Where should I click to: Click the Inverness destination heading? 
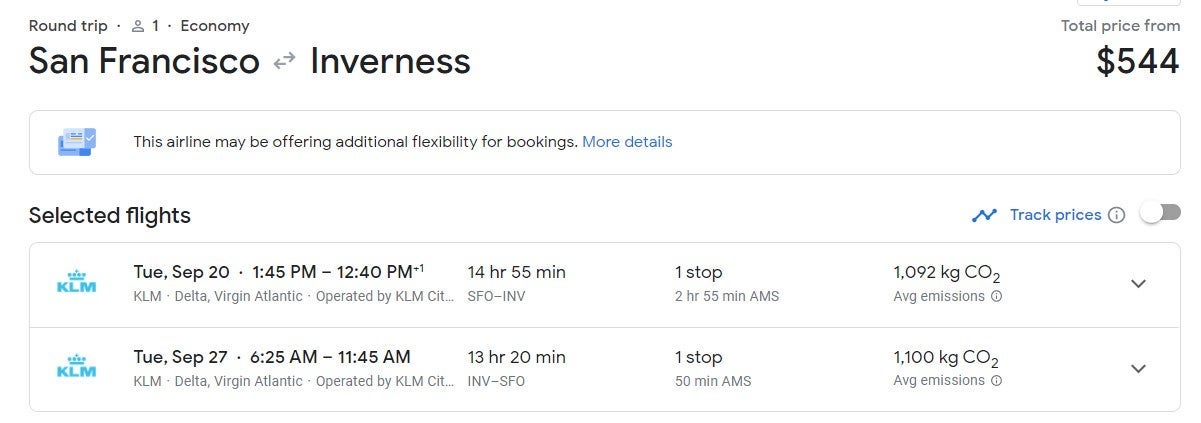pyautogui.click(x=390, y=61)
